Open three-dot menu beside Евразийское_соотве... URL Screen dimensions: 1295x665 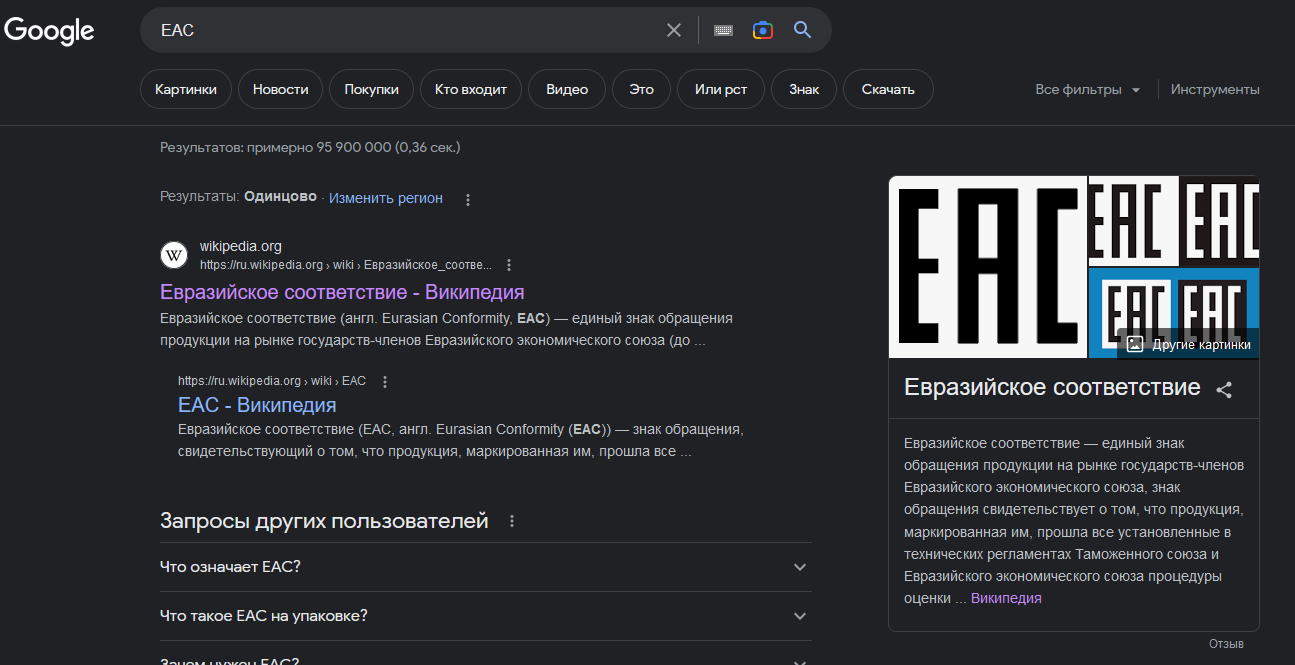[509, 265]
